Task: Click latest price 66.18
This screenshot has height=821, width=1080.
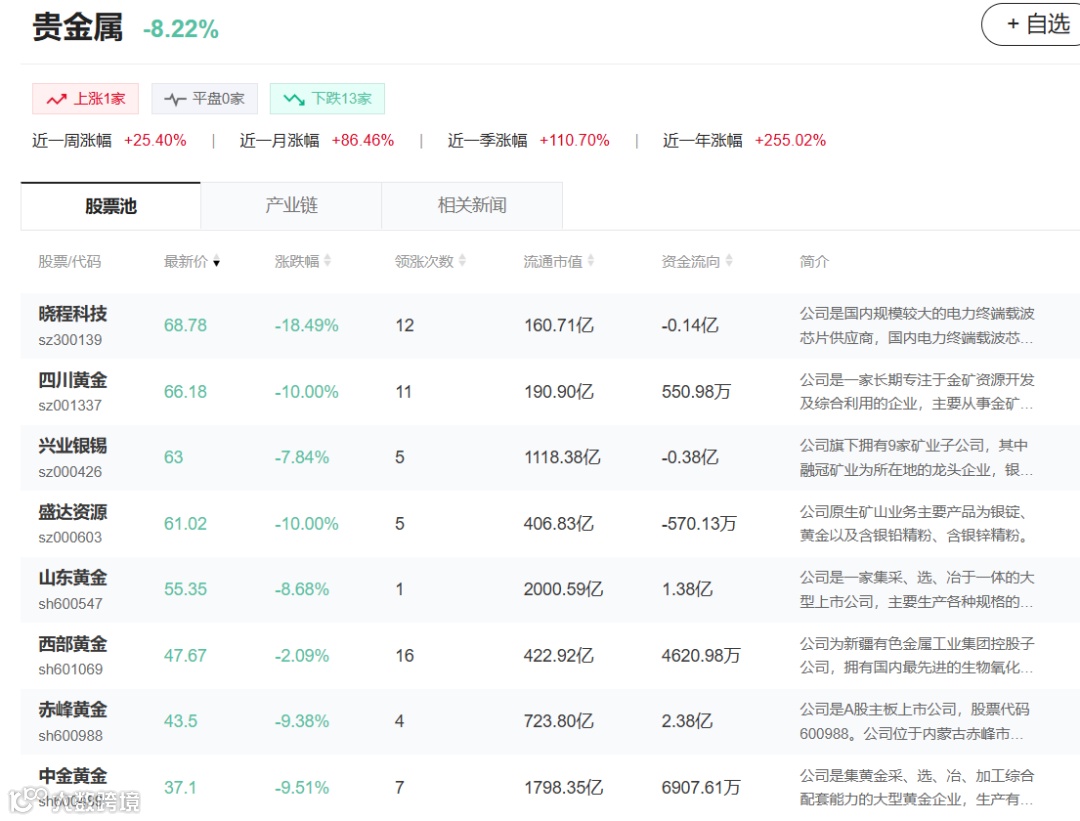Action: pyautogui.click(x=185, y=391)
